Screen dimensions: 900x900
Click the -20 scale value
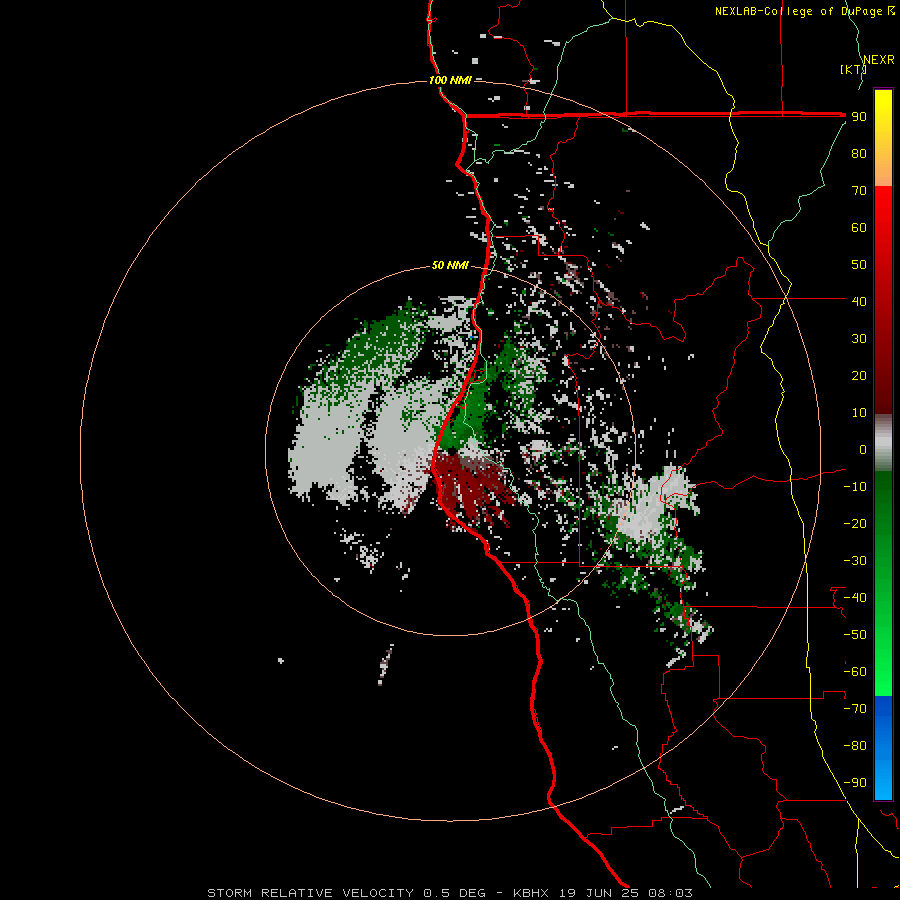coord(855,523)
